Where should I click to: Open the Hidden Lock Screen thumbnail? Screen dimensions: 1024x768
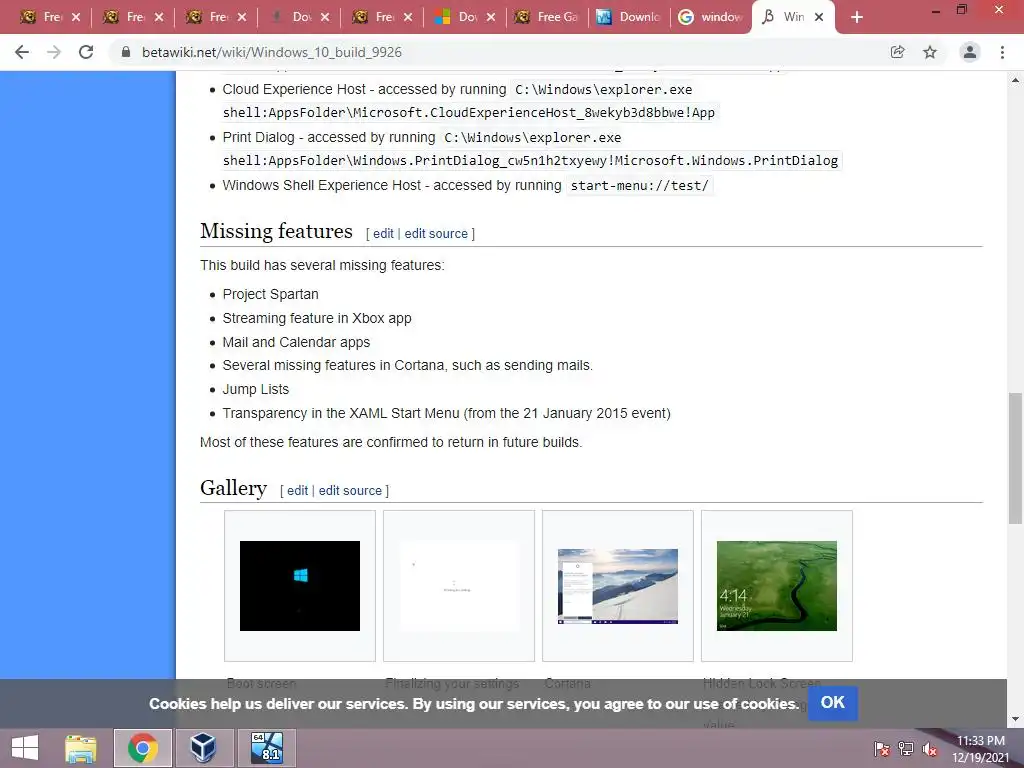pos(776,586)
